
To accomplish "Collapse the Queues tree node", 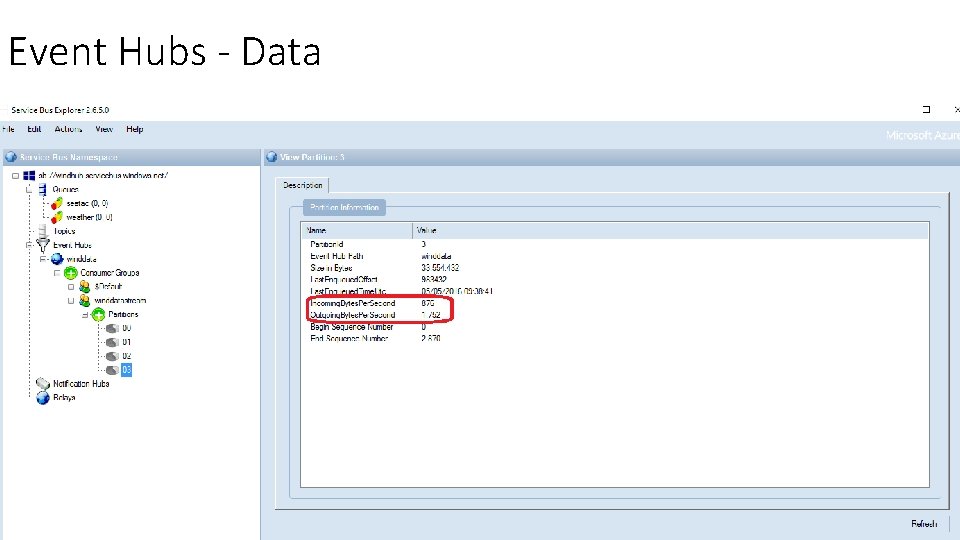I will (x=29, y=190).
